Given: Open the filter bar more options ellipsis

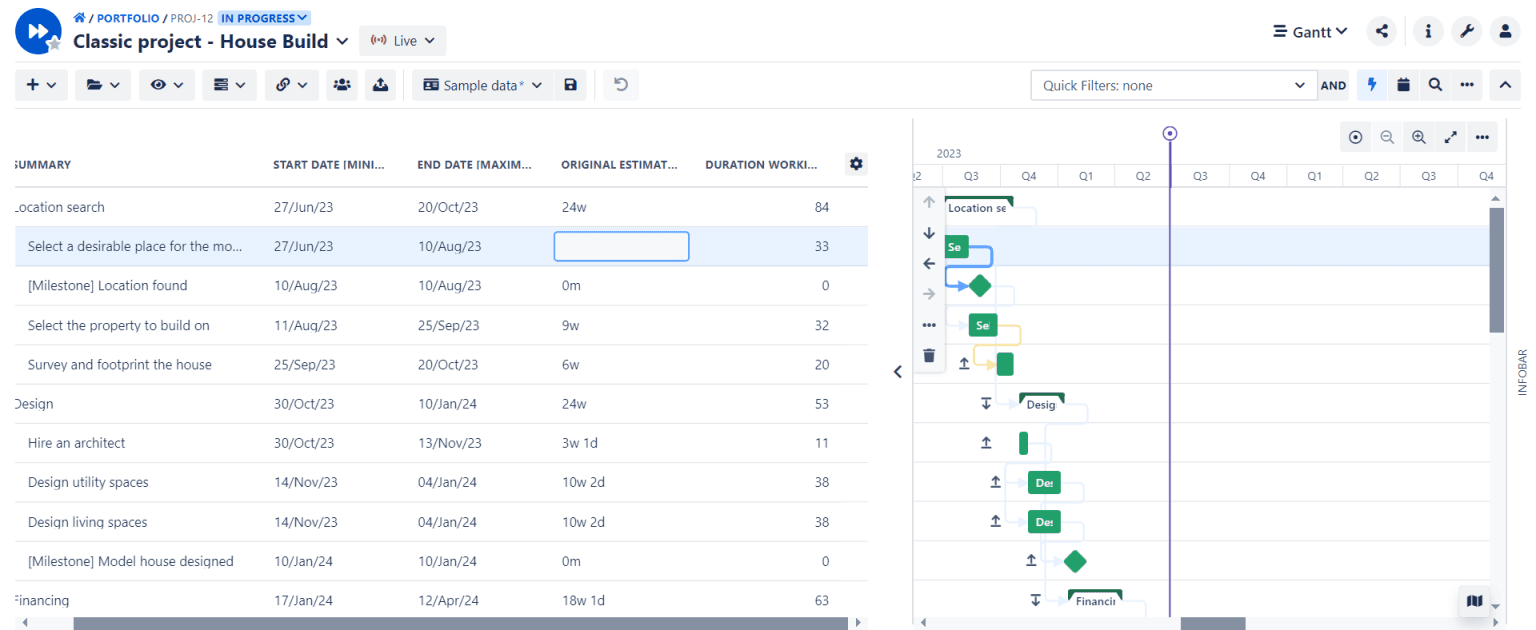Looking at the screenshot, I should 1467,85.
